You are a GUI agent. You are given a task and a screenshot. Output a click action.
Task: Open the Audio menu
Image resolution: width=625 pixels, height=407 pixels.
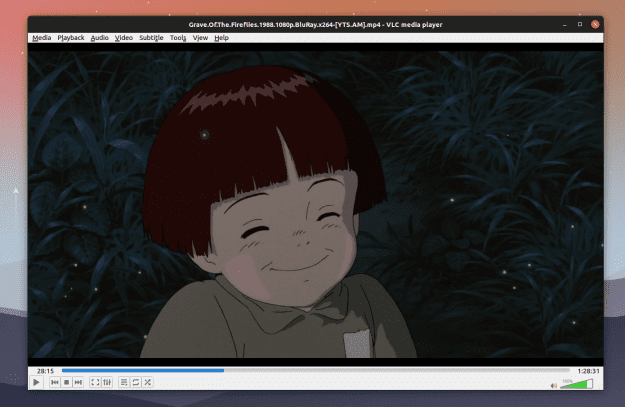click(x=99, y=37)
